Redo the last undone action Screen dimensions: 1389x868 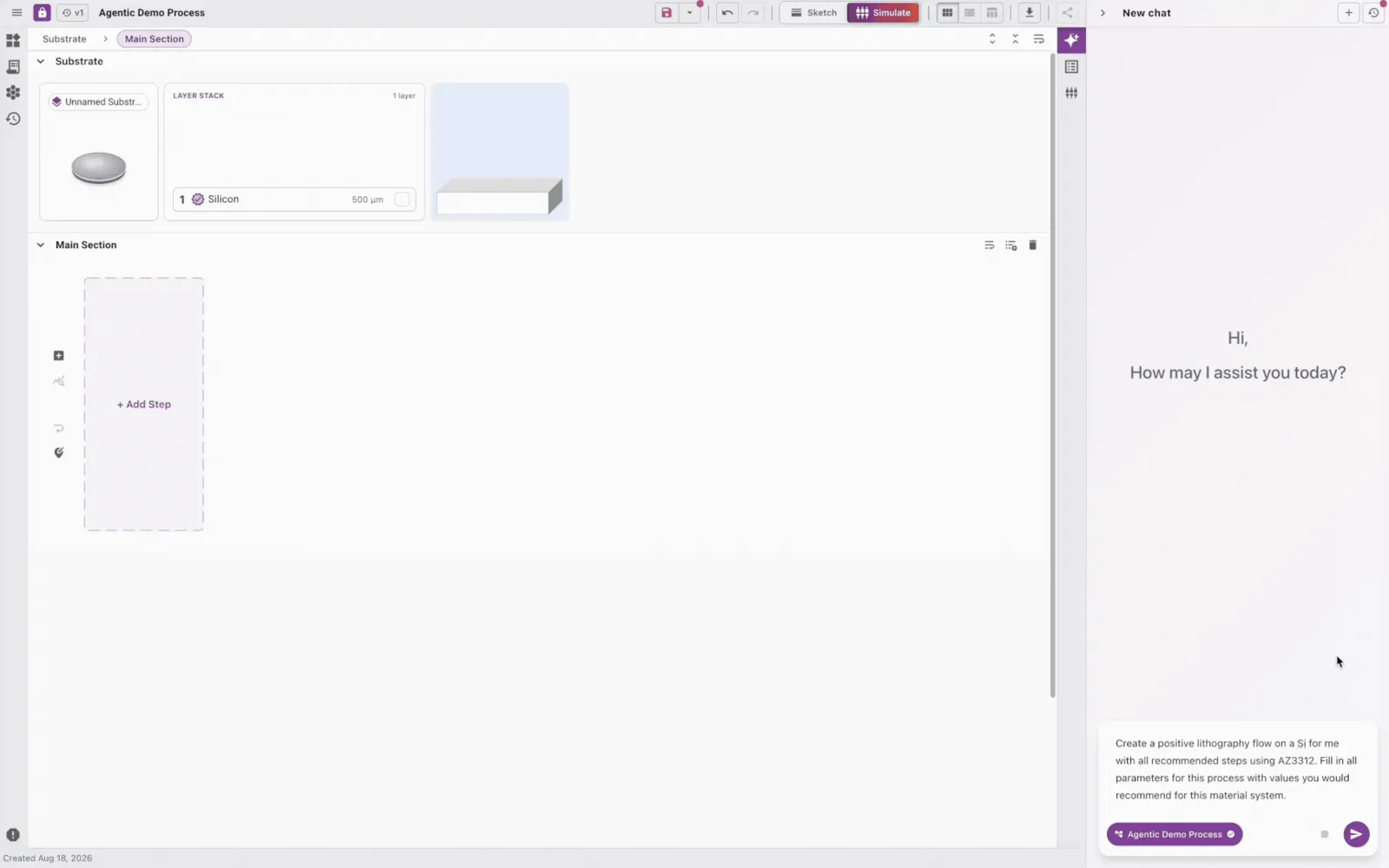pyautogui.click(x=754, y=13)
